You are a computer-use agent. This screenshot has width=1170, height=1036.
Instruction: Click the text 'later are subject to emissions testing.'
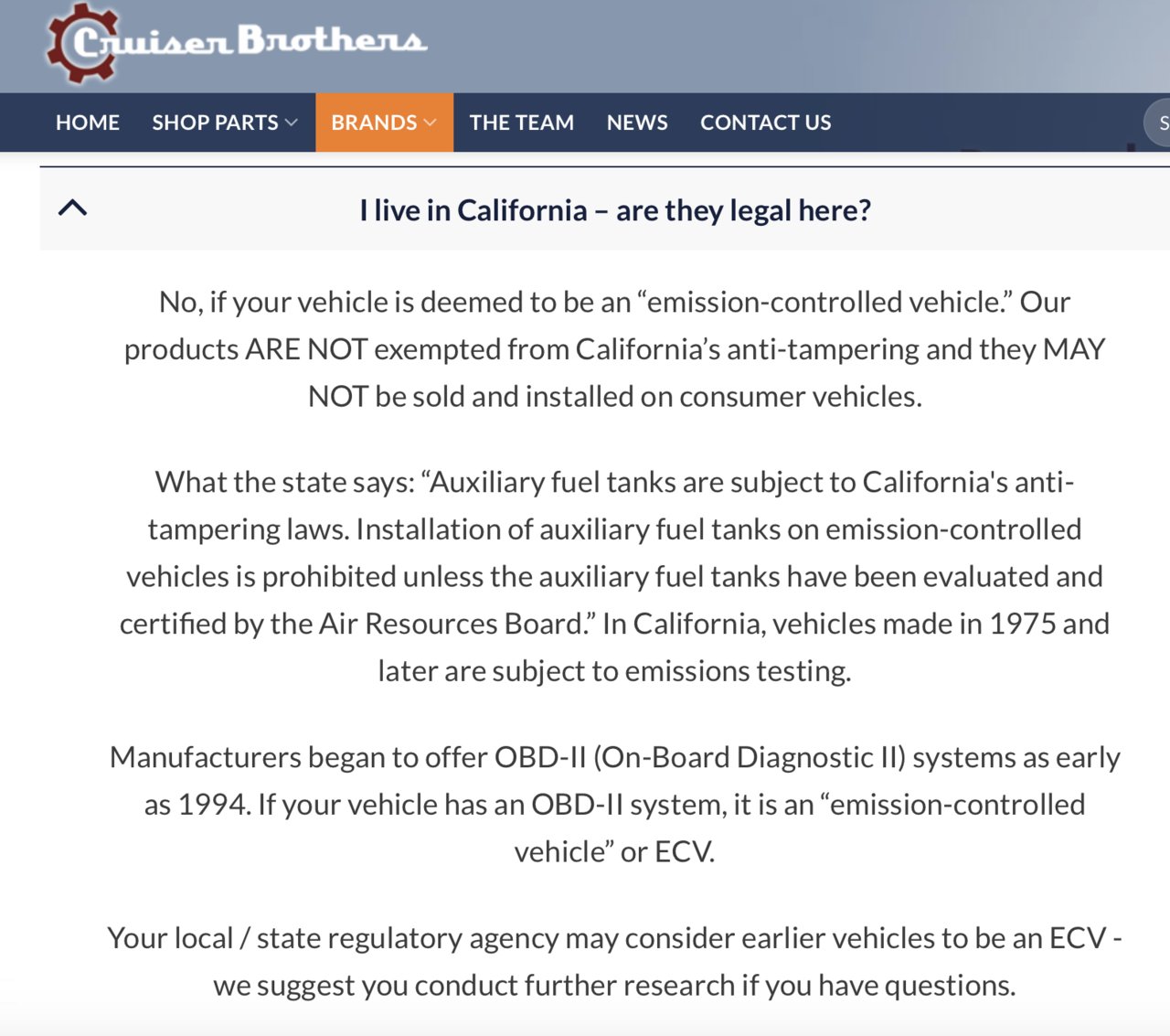(x=615, y=671)
